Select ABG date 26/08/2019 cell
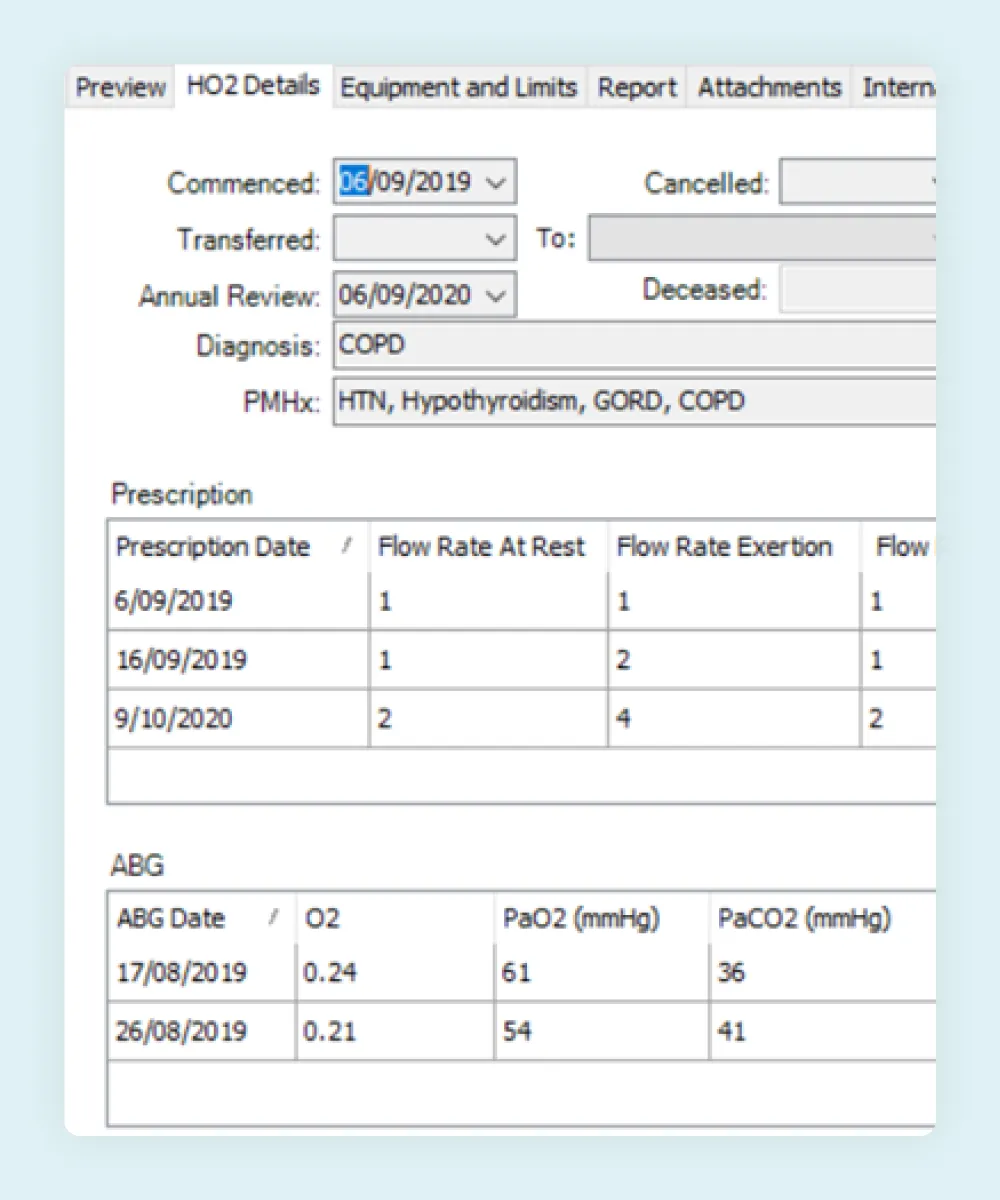The width and height of the screenshot is (1000, 1200). (x=202, y=1031)
